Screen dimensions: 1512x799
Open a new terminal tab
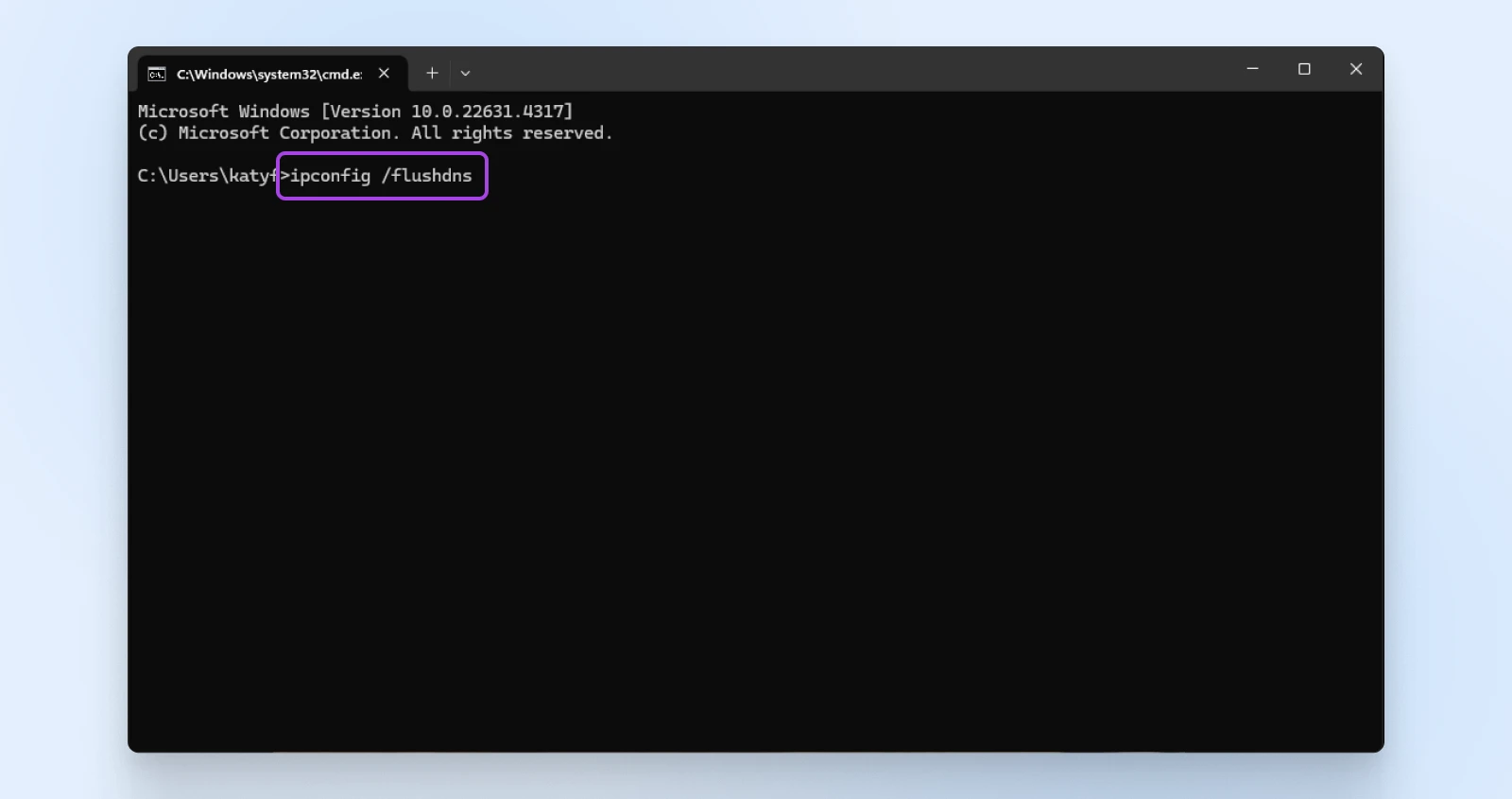click(x=432, y=73)
